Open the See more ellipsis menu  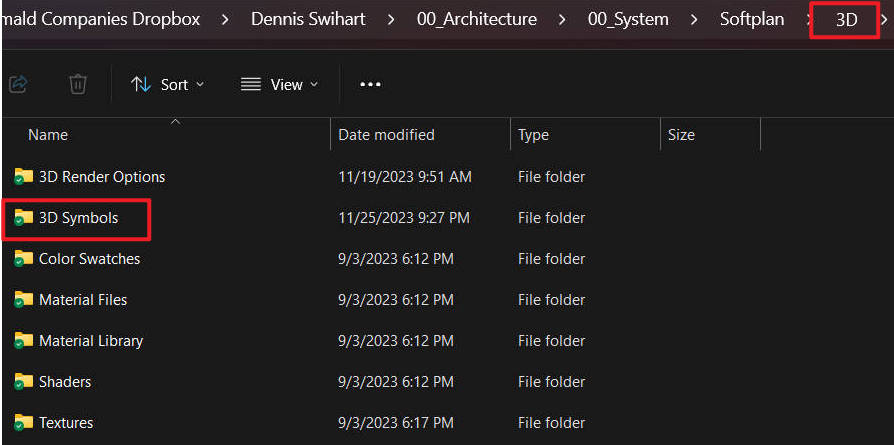pyautogui.click(x=370, y=85)
